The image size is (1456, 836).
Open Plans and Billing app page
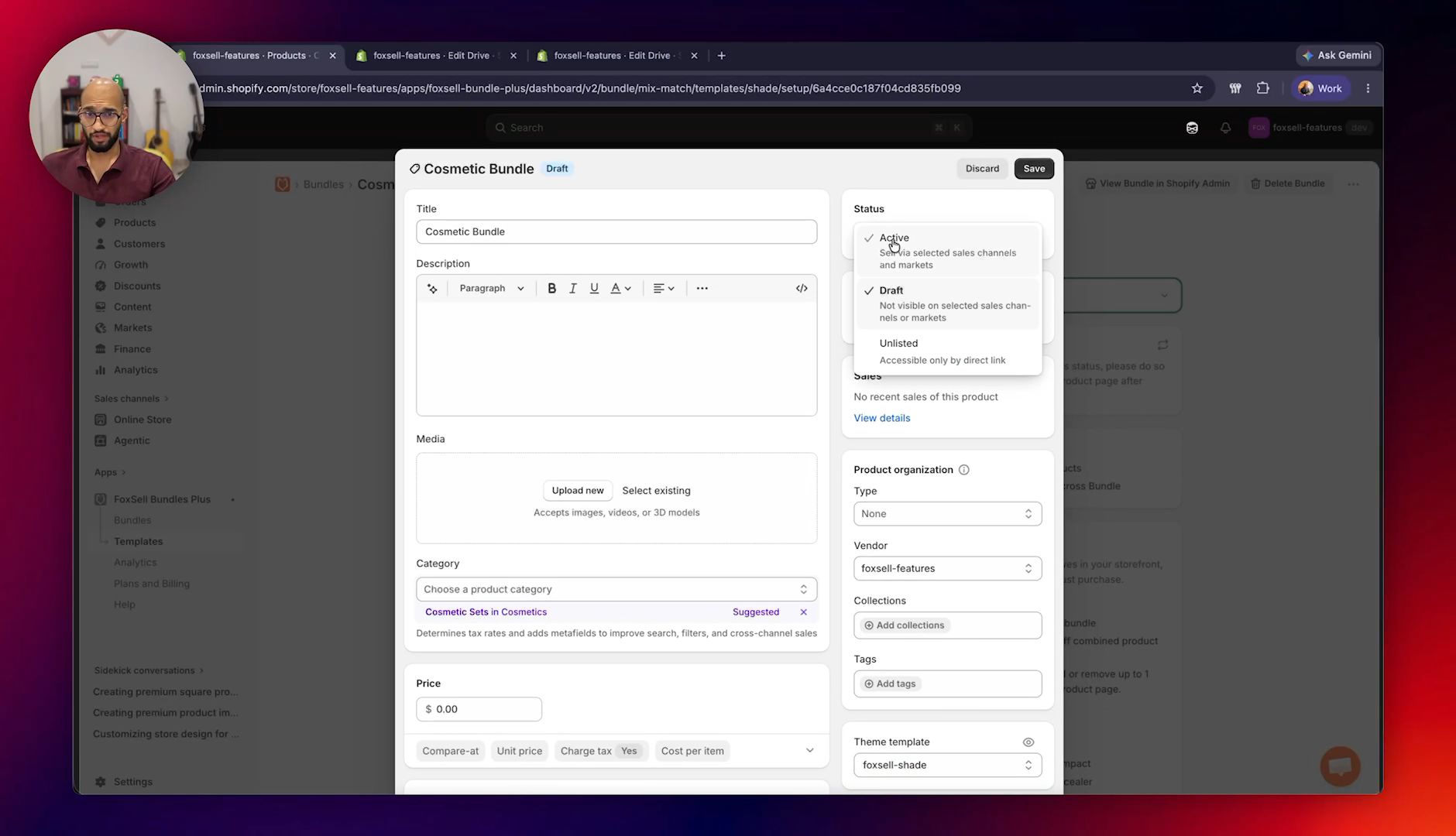tap(151, 584)
